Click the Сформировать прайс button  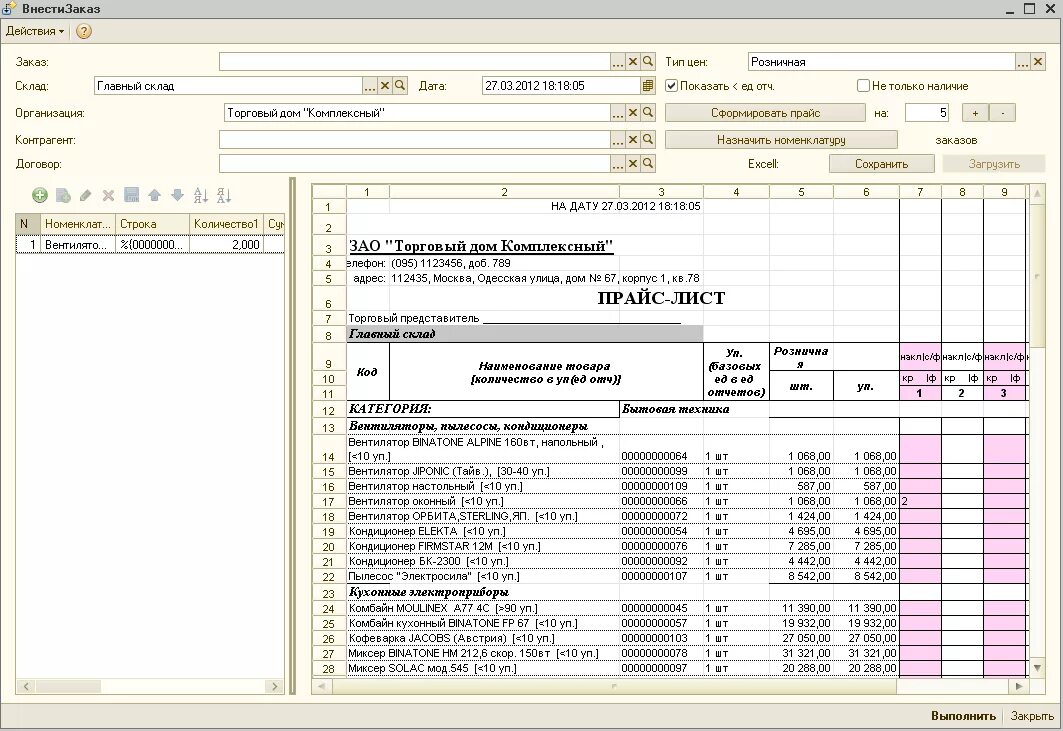pyautogui.click(x=765, y=113)
